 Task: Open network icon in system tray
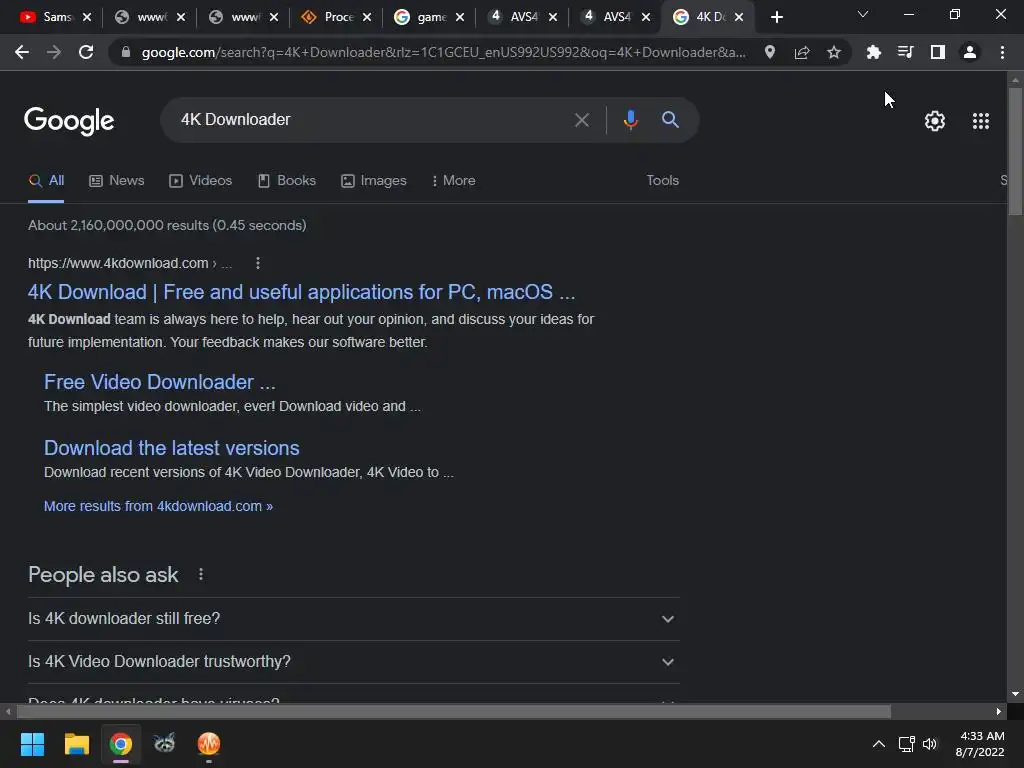click(906, 744)
